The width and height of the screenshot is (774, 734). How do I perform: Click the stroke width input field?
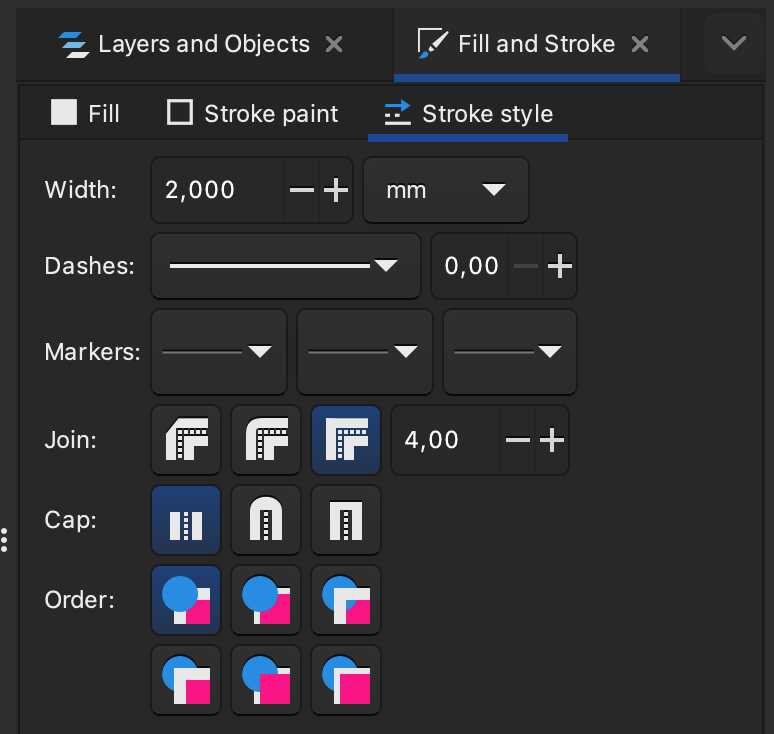[x=216, y=190]
